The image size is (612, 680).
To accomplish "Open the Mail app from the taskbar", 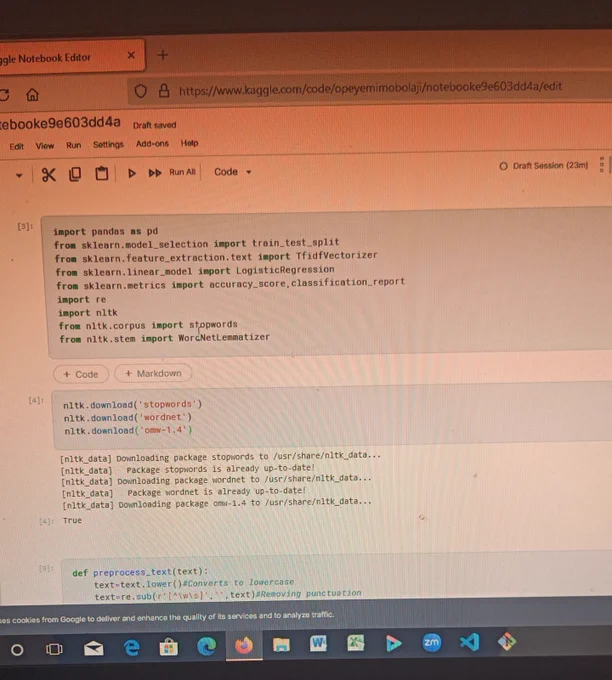I will (94, 648).
